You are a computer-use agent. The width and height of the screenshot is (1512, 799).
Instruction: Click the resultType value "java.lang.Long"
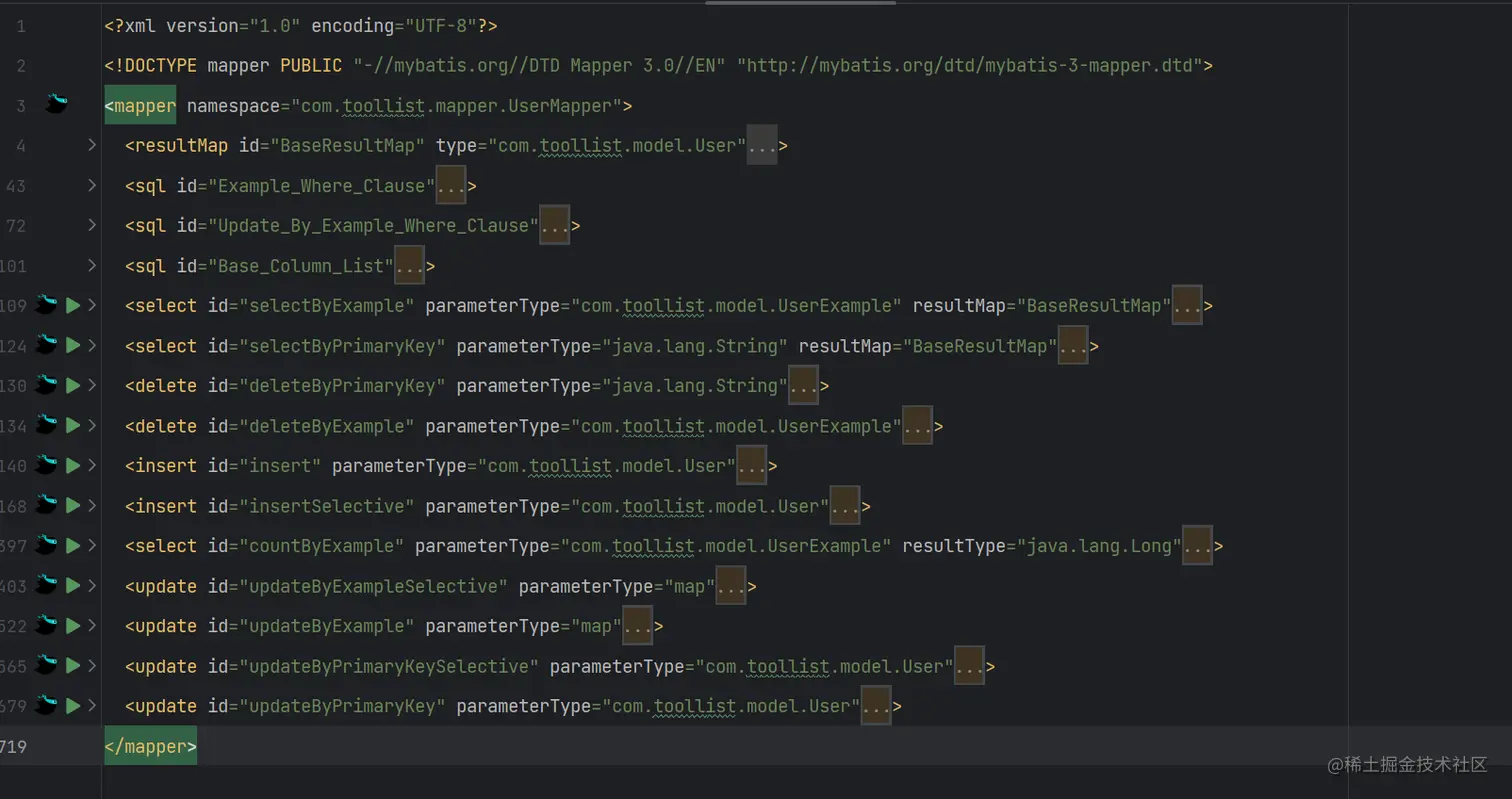point(1100,546)
